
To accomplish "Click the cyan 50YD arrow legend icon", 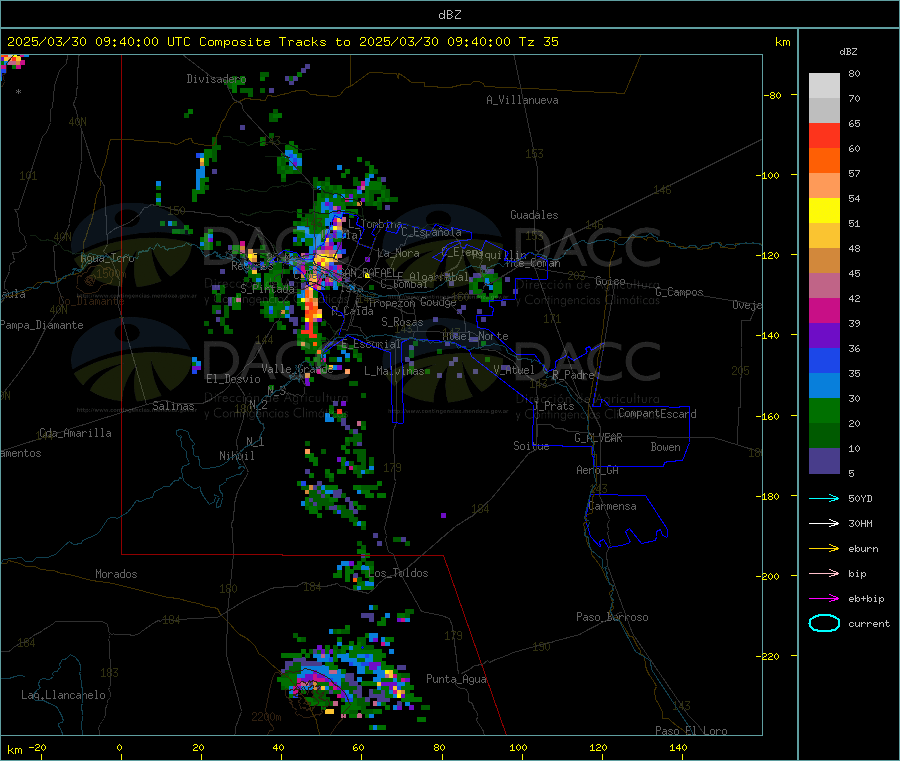I will coord(824,498).
